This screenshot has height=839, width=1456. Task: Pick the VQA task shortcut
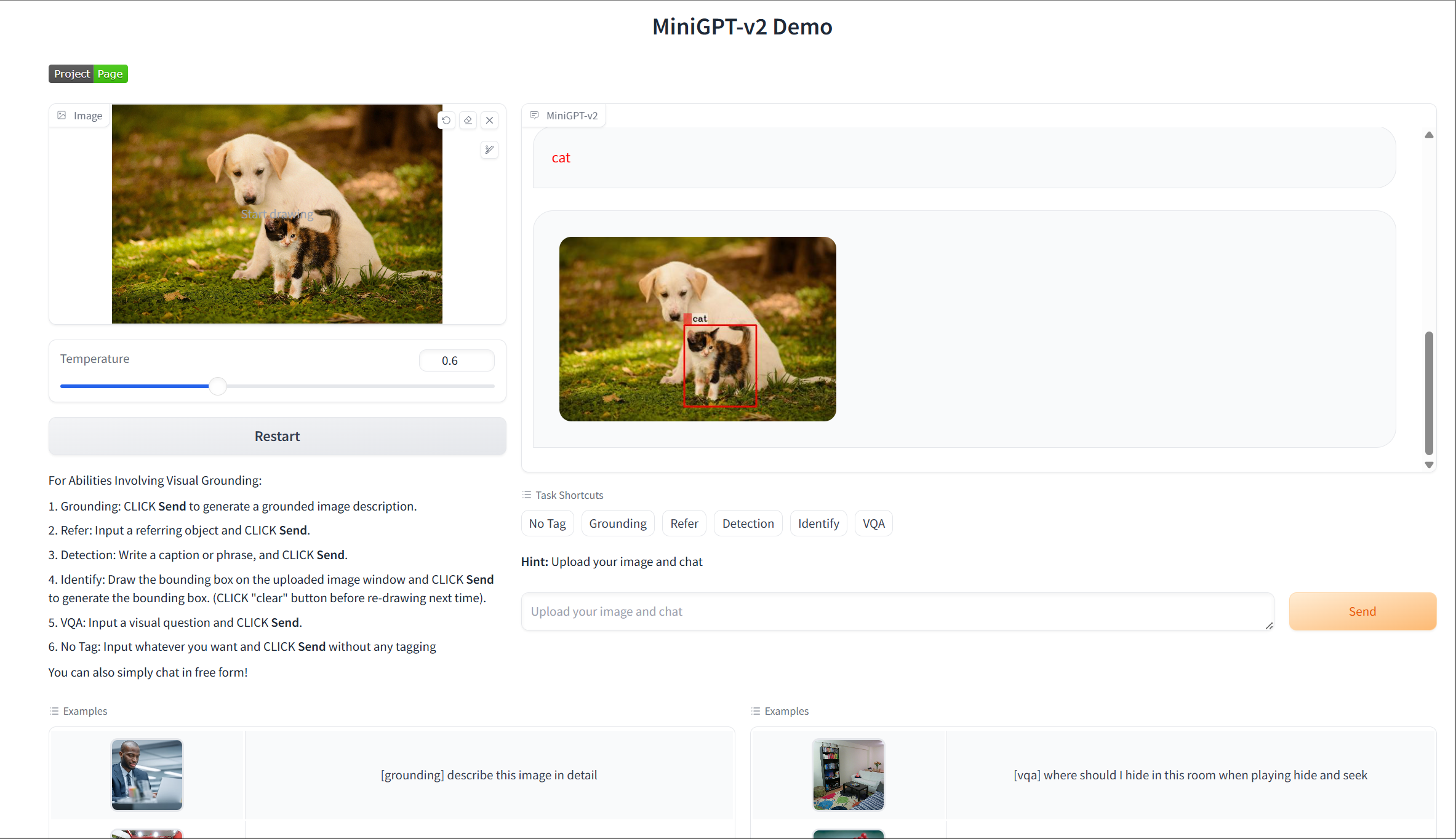(x=873, y=523)
